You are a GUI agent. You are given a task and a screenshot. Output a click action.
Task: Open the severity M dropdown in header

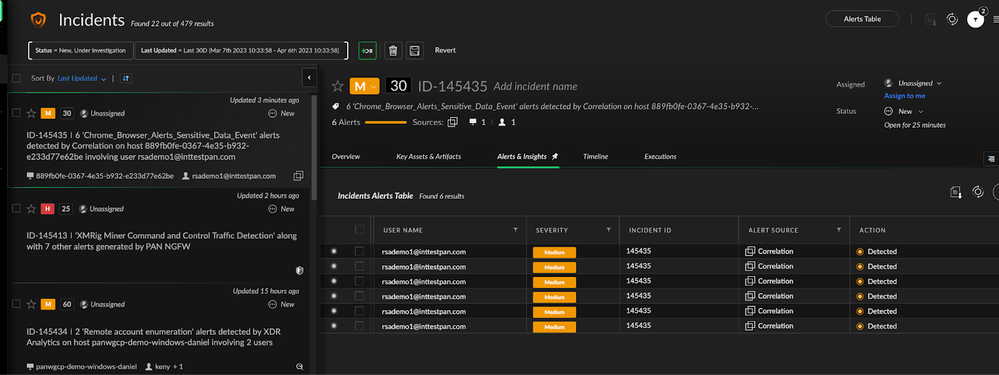(364, 86)
